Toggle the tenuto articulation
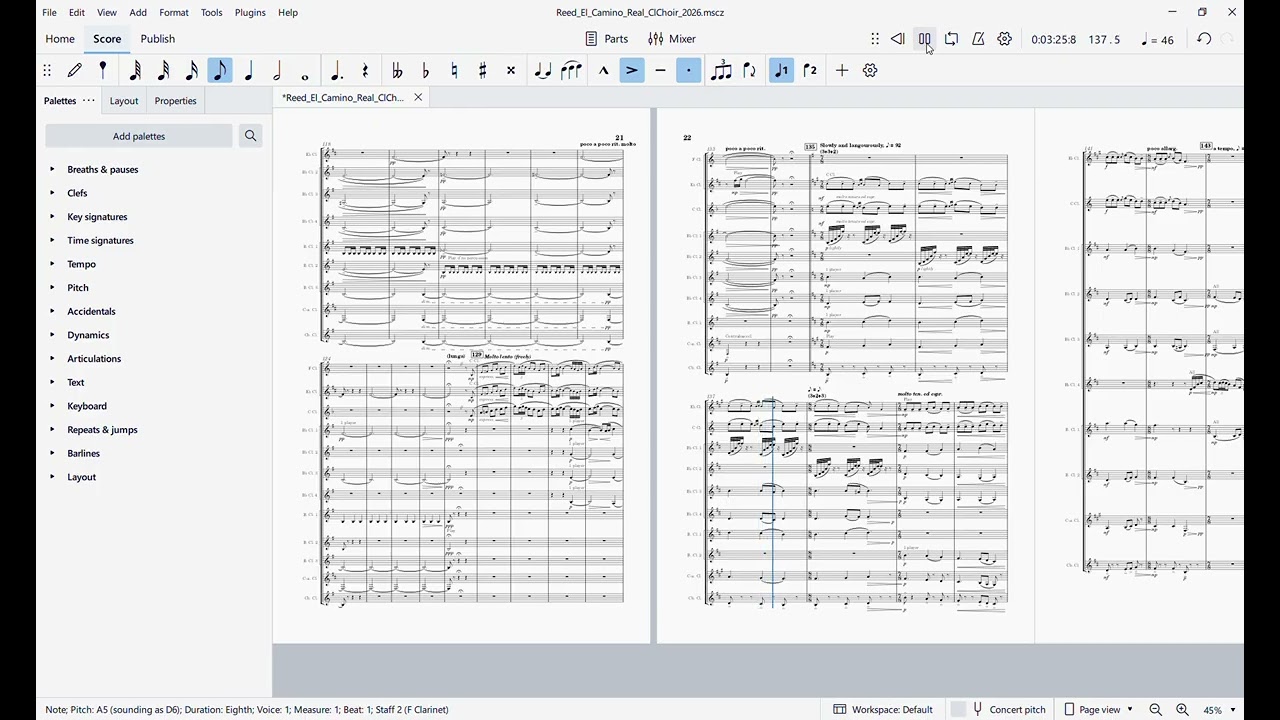 660,70
